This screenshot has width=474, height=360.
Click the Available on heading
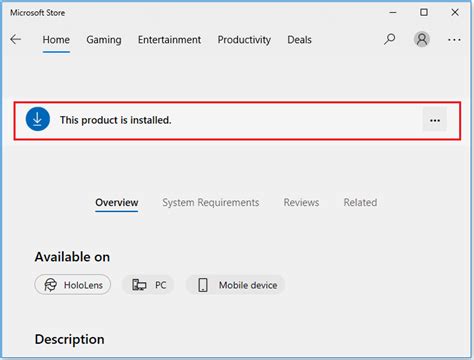coord(72,257)
